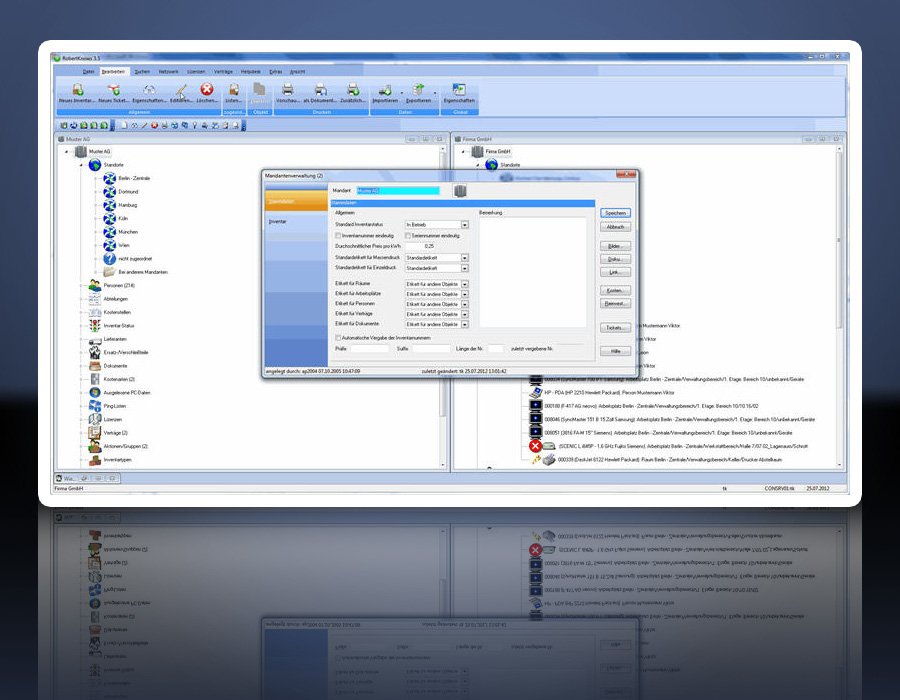Select Berlin - Zentrale in Muster AG tree
Viewport: 900px width, 700px height.
click(x=134, y=178)
